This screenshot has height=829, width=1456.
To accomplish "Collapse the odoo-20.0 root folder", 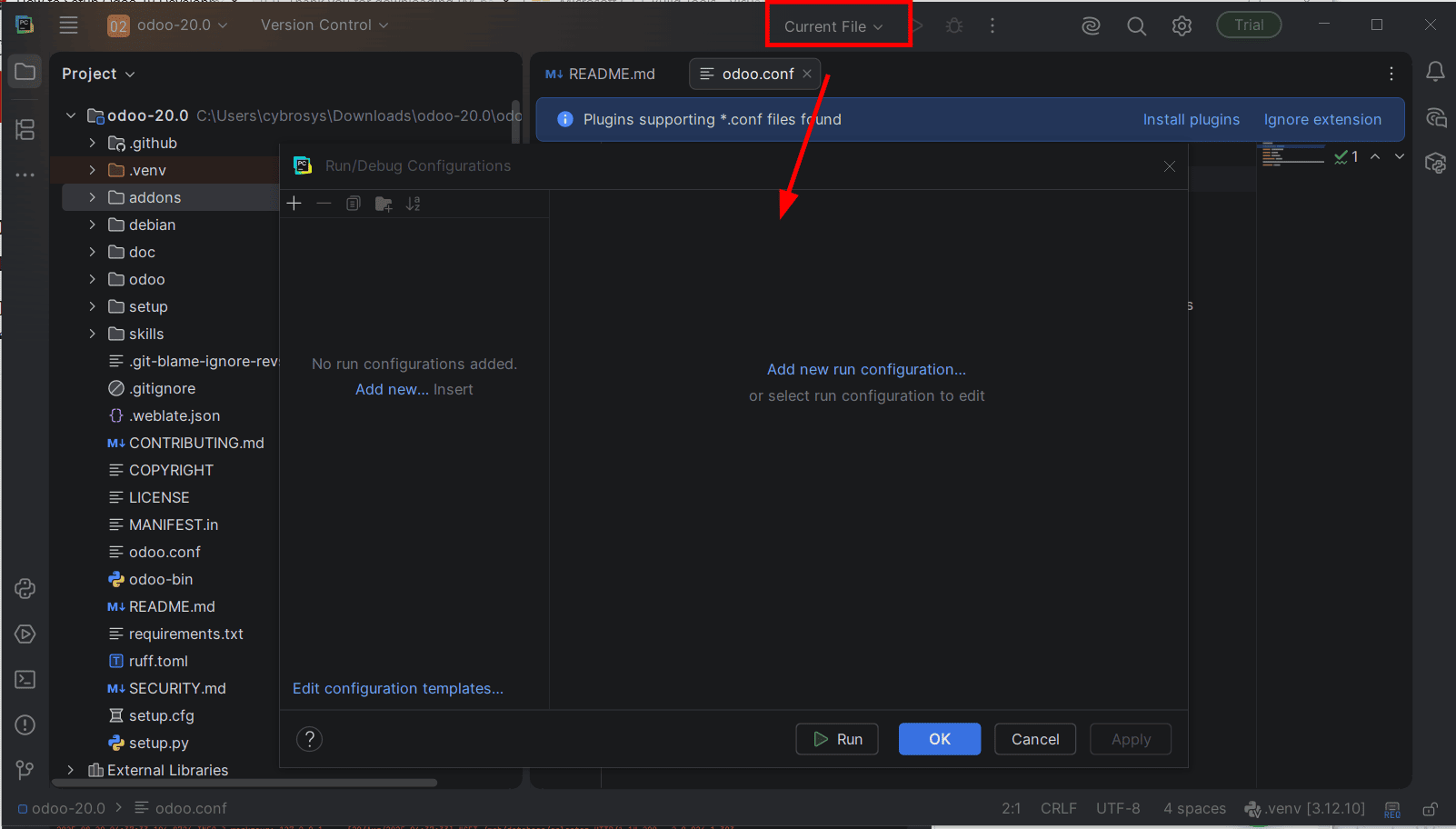I will (x=71, y=115).
